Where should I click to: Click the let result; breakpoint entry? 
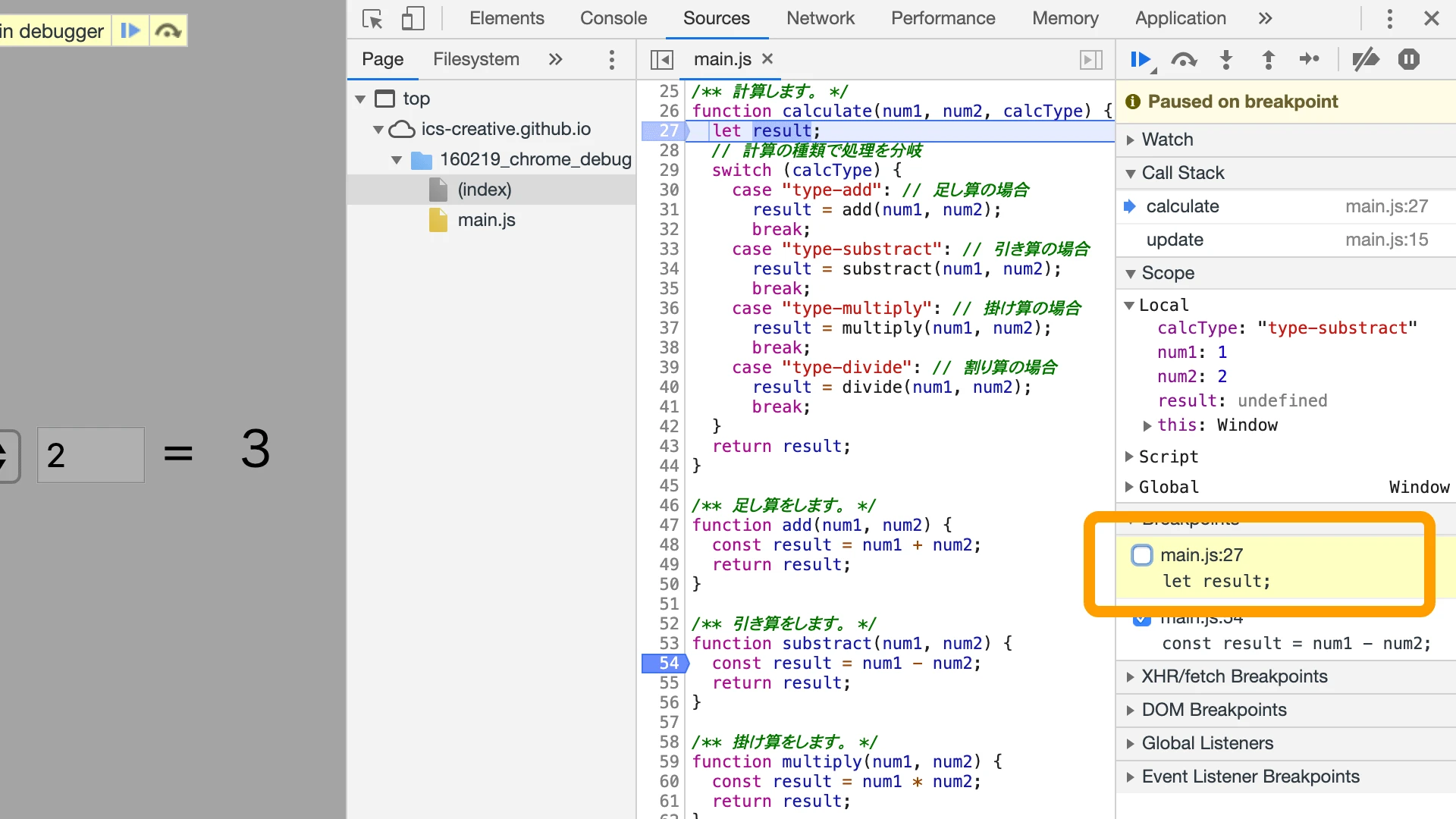pyautogui.click(x=1216, y=582)
